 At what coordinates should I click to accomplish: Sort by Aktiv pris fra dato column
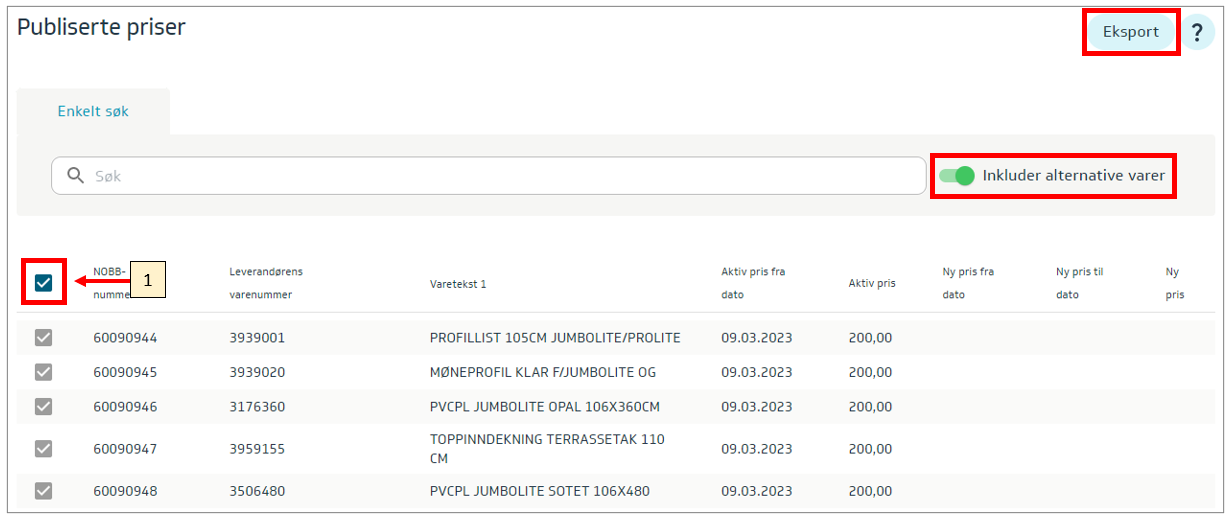tap(752, 283)
